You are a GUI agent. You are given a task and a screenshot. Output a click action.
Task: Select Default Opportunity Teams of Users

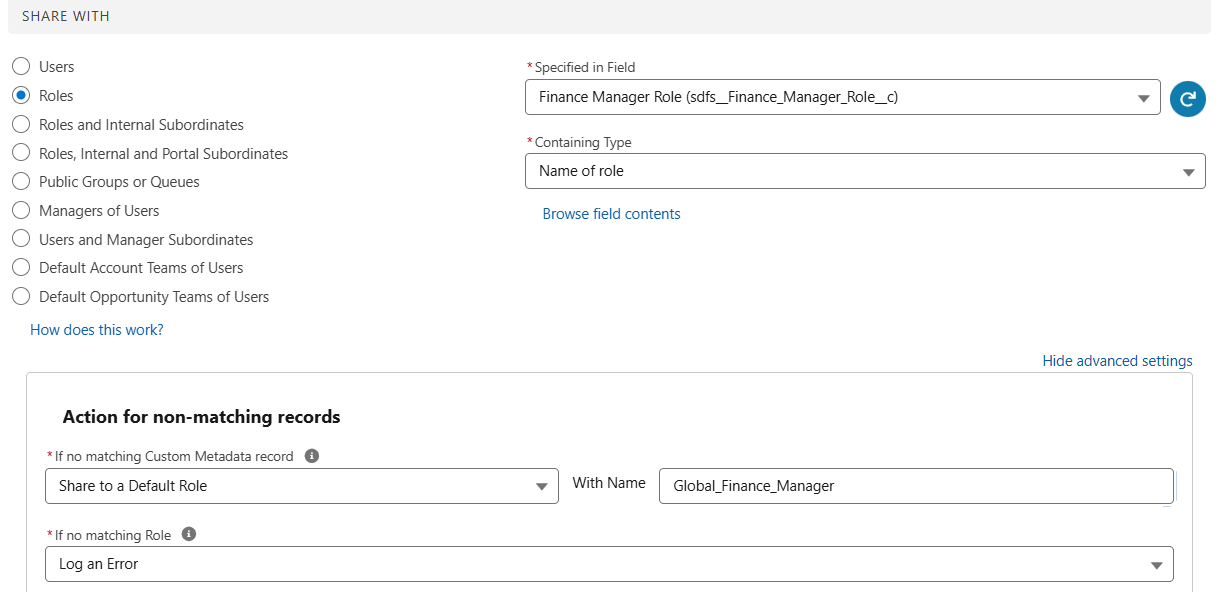[21, 296]
